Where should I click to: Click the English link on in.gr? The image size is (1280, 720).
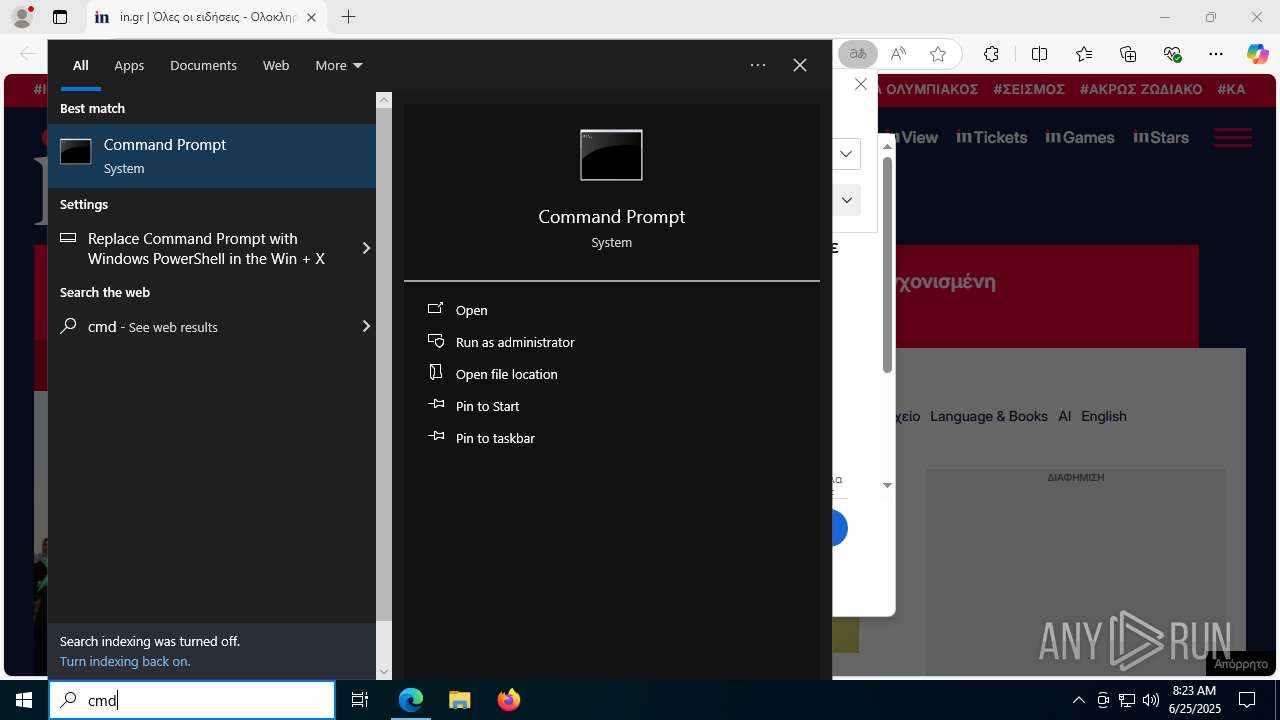click(x=1104, y=416)
